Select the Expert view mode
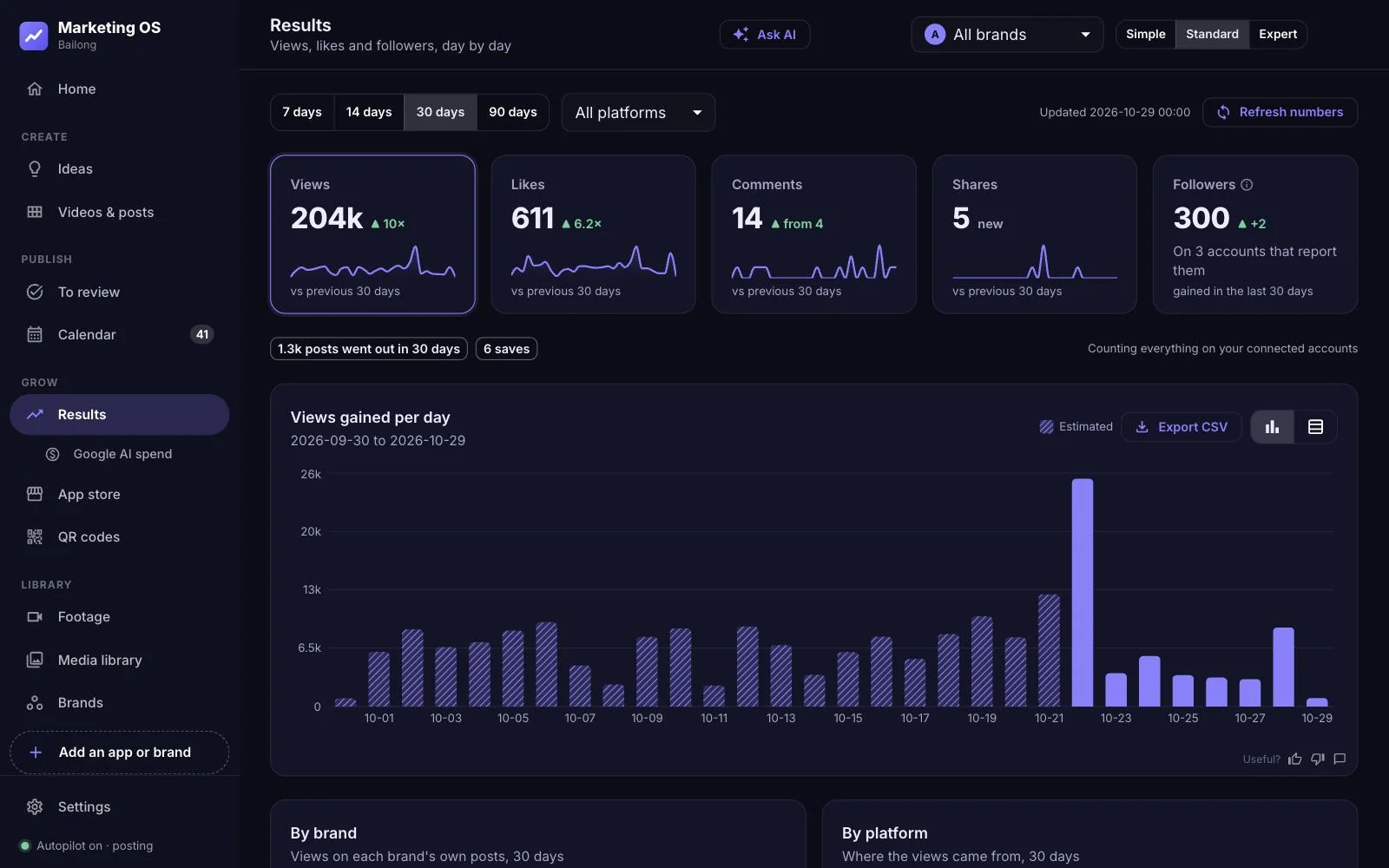 pyautogui.click(x=1278, y=35)
